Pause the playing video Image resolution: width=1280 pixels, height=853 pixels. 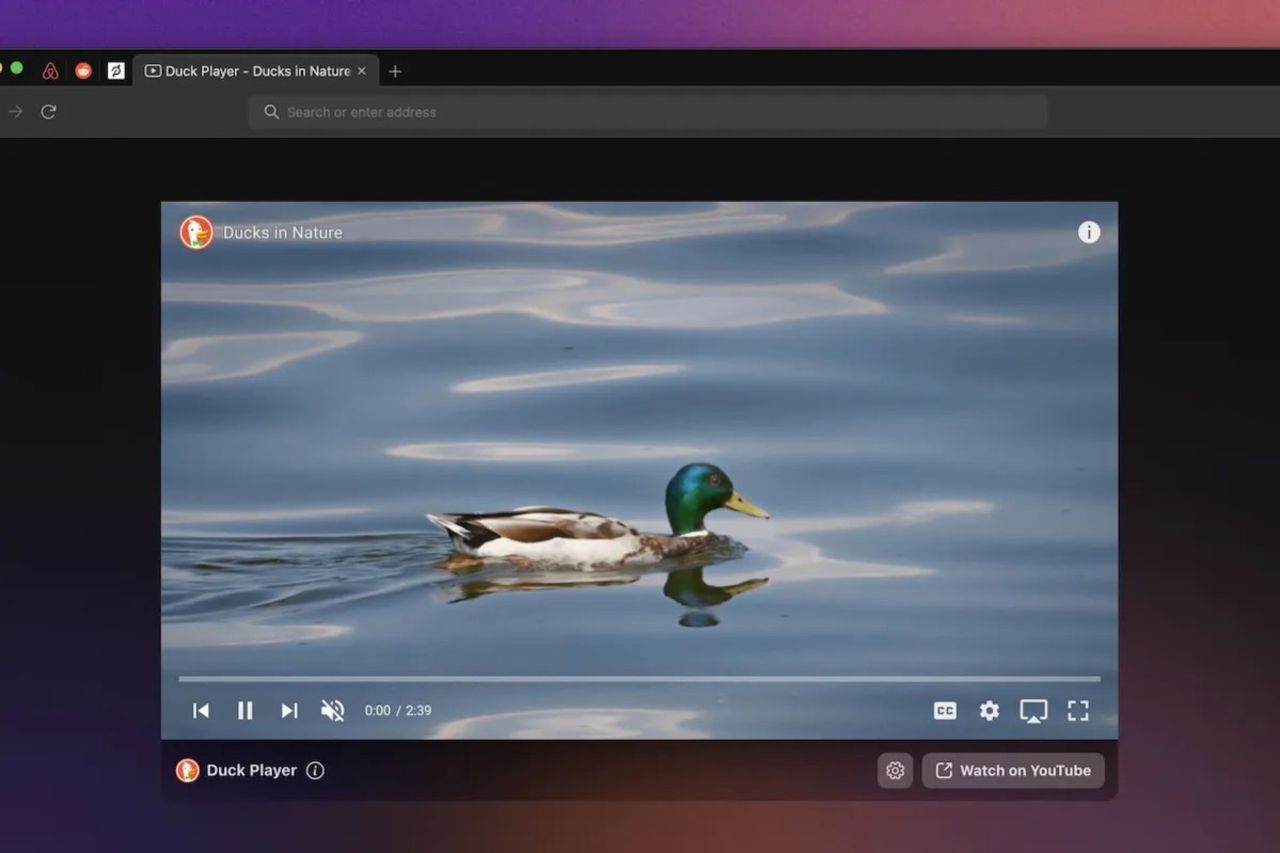(245, 710)
